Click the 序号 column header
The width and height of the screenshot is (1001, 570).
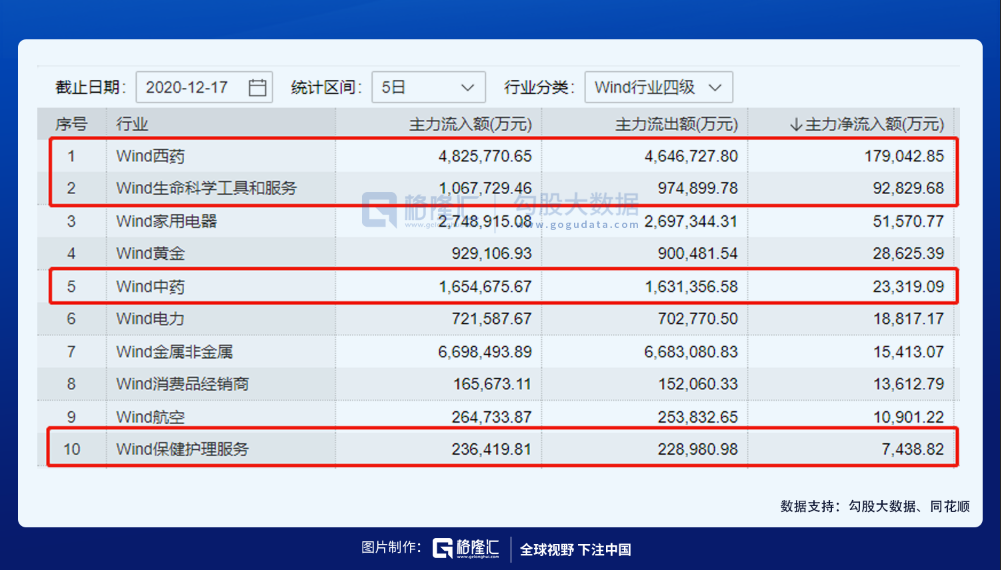pos(71,124)
